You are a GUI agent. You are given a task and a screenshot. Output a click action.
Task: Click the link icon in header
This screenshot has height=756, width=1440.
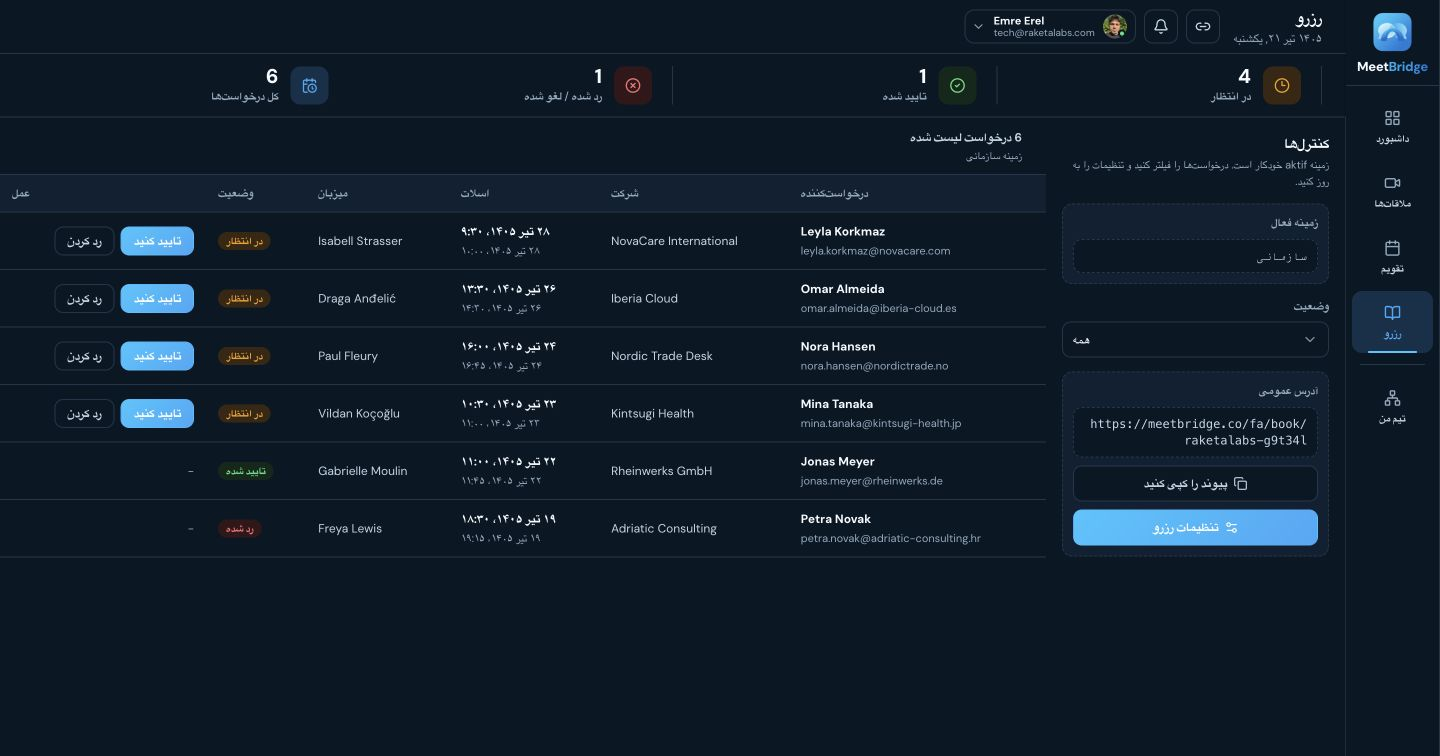[1203, 27]
